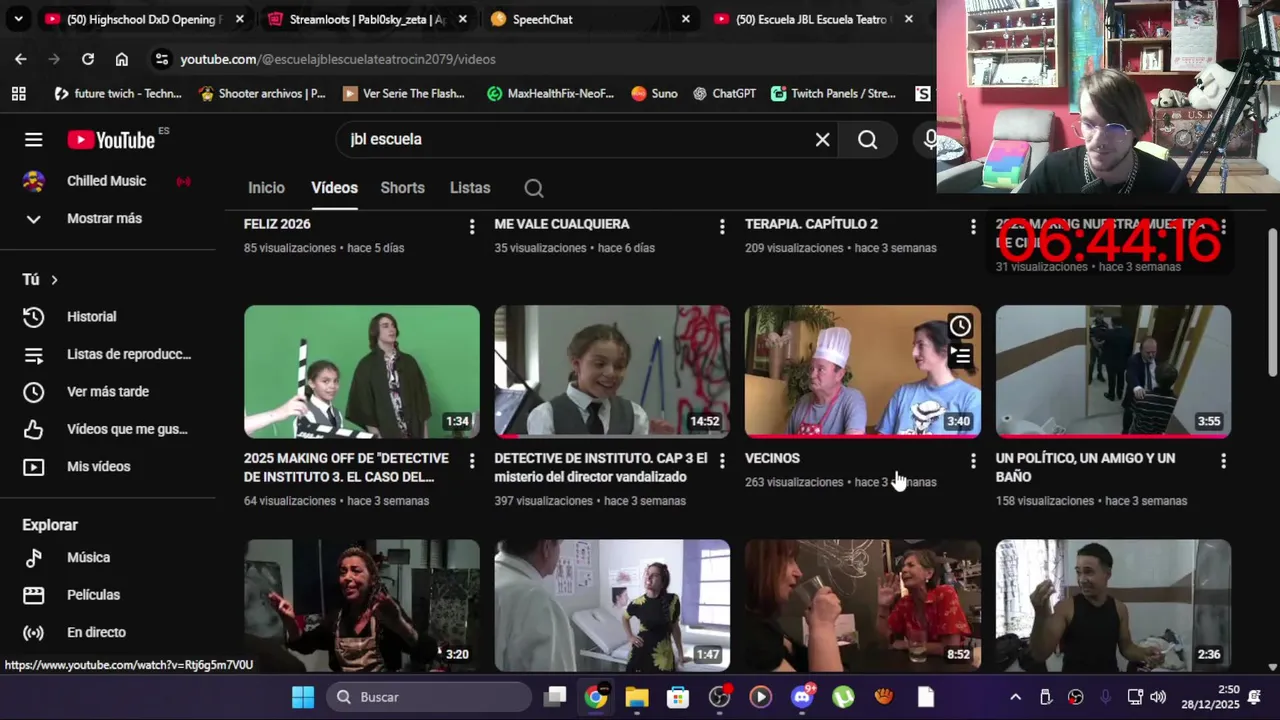Open Microsoft Store from taskbar
The height and width of the screenshot is (720, 1280).
point(678,697)
